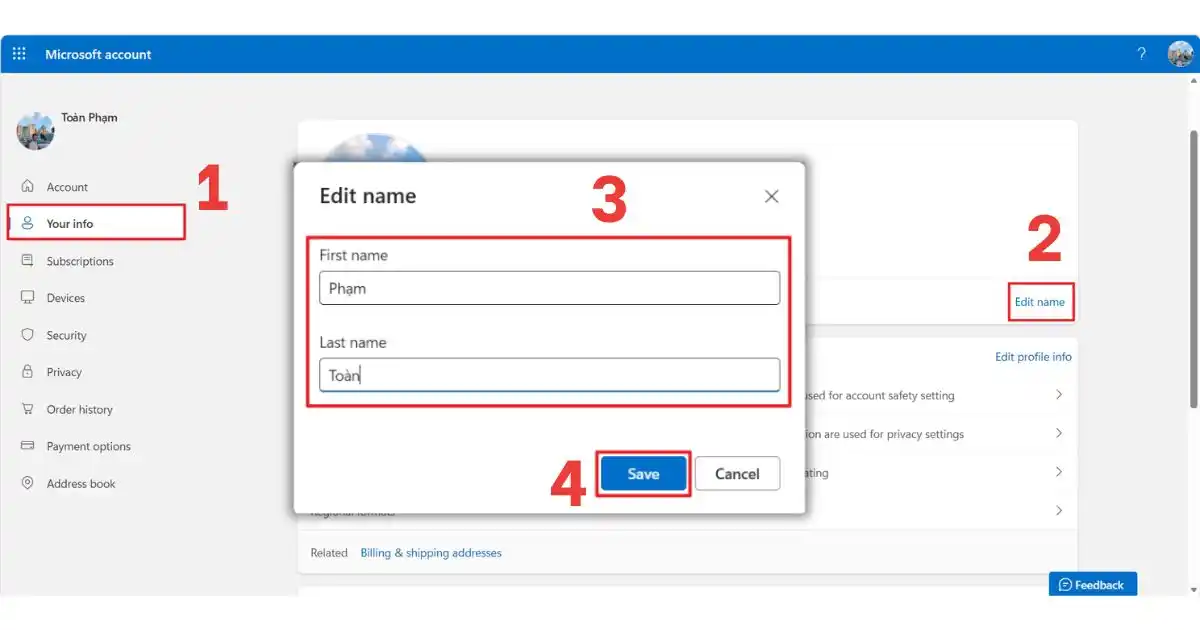Open Address book menu item
This screenshot has height=630, width=1200.
coord(81,483)
